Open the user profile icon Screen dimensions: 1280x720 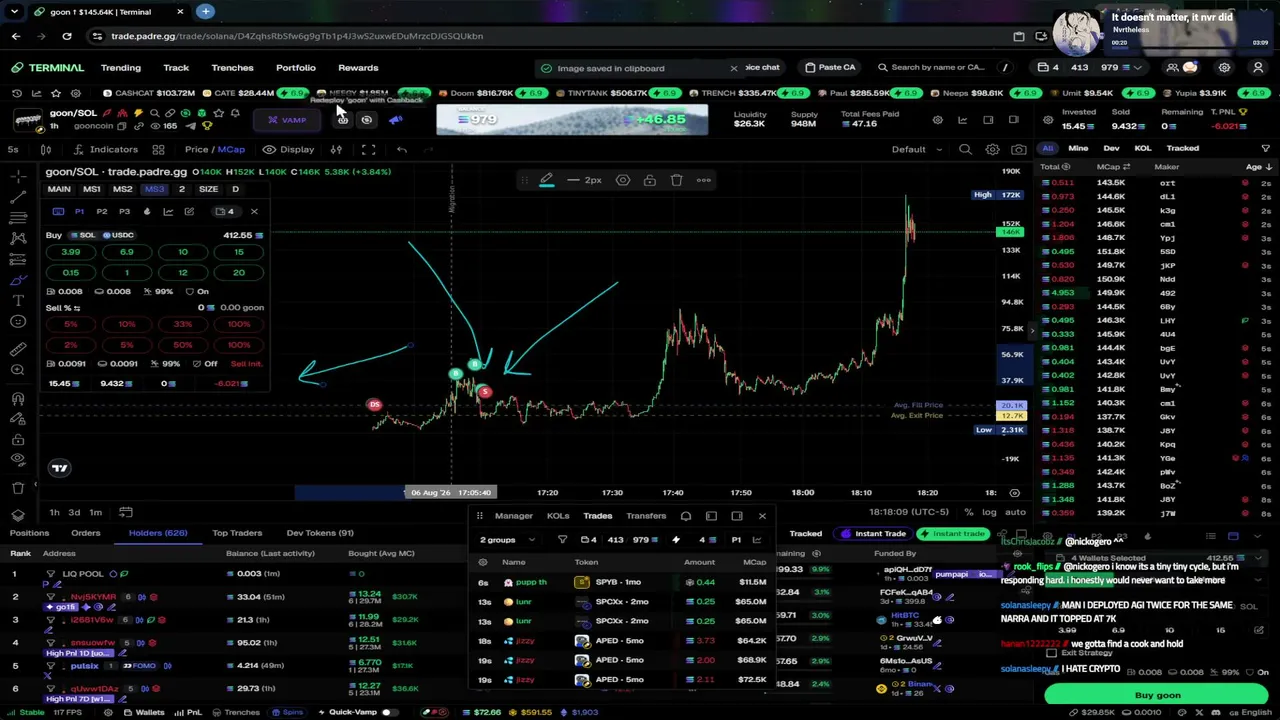click(x=1258, y=68)
